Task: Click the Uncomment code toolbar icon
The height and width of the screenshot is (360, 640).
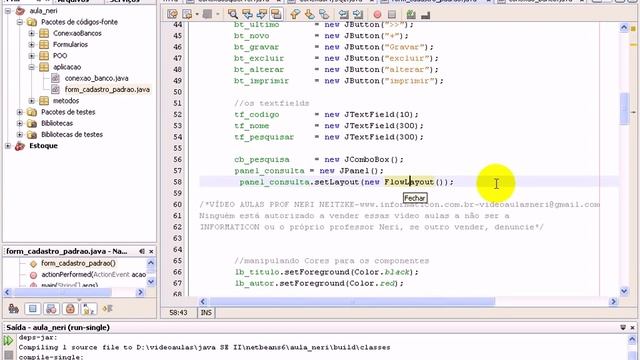Action: point(425,15)
